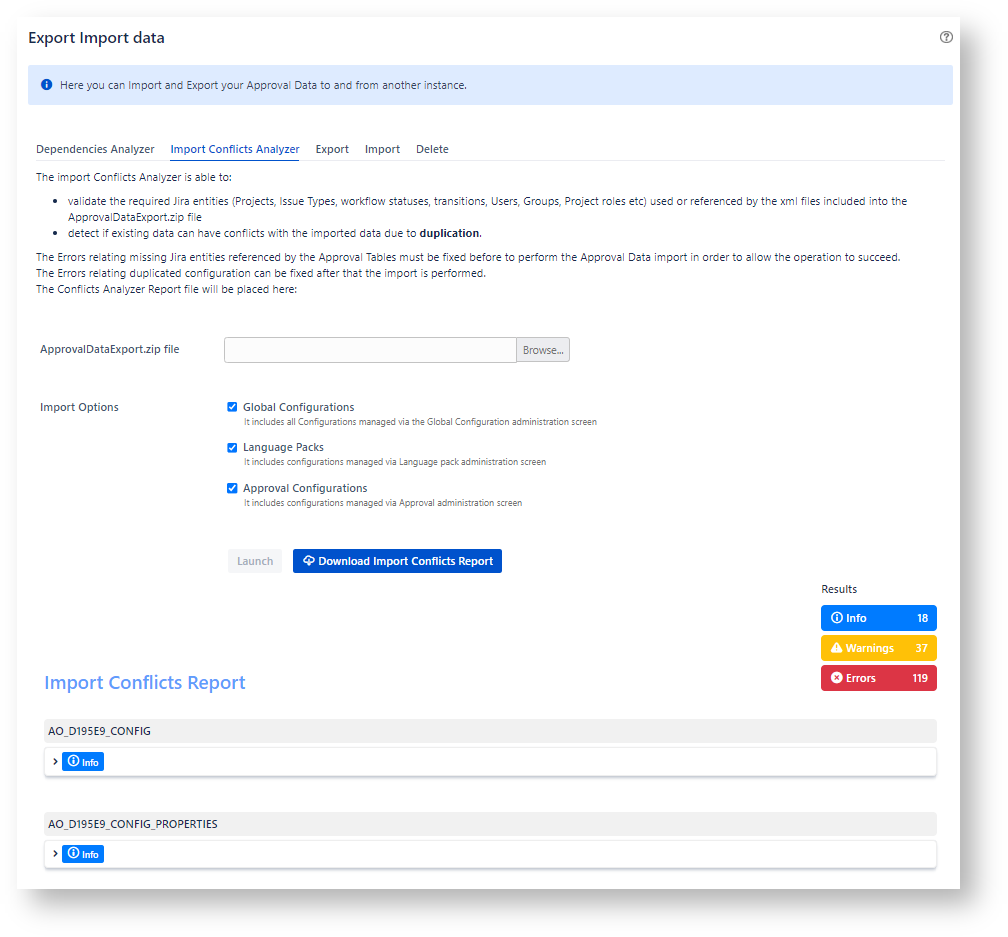
Task: Expand the AO_D195E9_CONFIG_PROPERTIES Info row
Action: pyautogui.click(x=55, y=853)
